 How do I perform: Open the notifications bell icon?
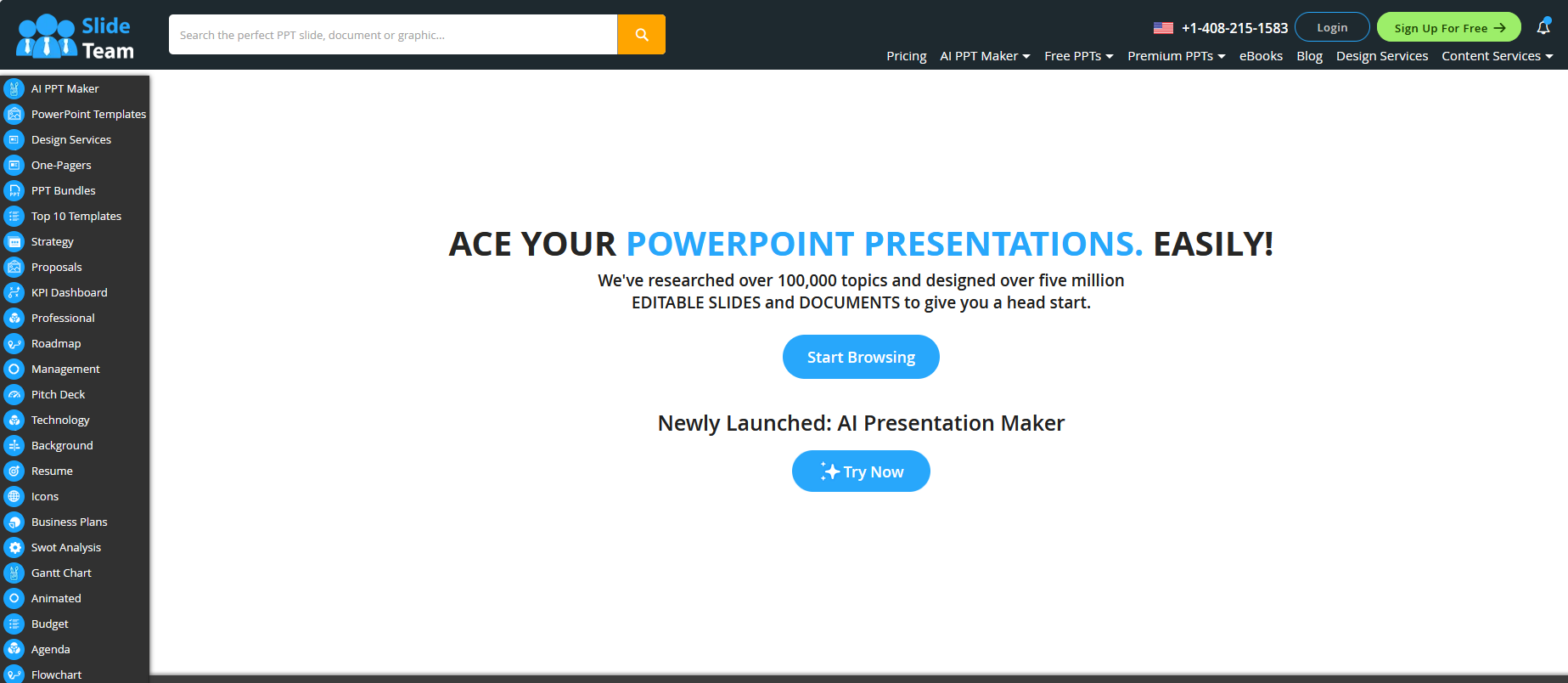point(1543,27)
